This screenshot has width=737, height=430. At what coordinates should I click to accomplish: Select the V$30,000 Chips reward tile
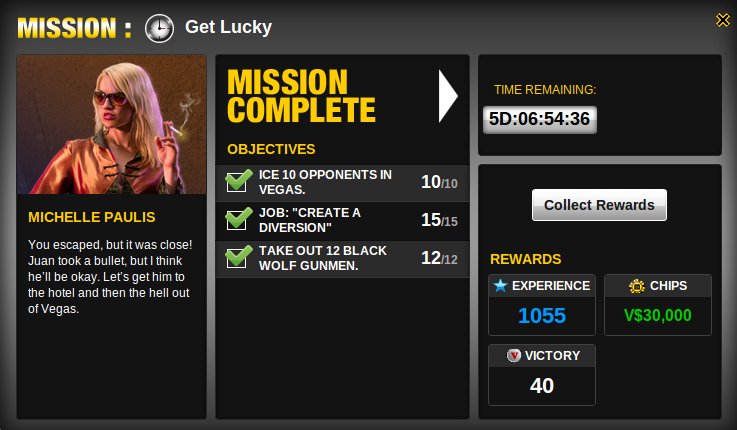pos(658,305)
